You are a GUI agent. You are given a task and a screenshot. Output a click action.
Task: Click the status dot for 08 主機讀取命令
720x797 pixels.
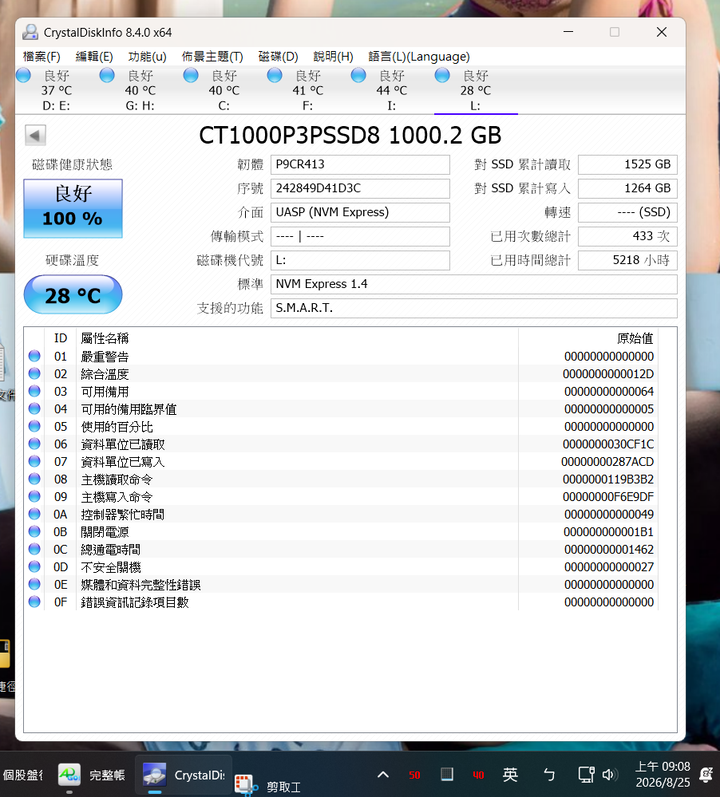(35, 479)
